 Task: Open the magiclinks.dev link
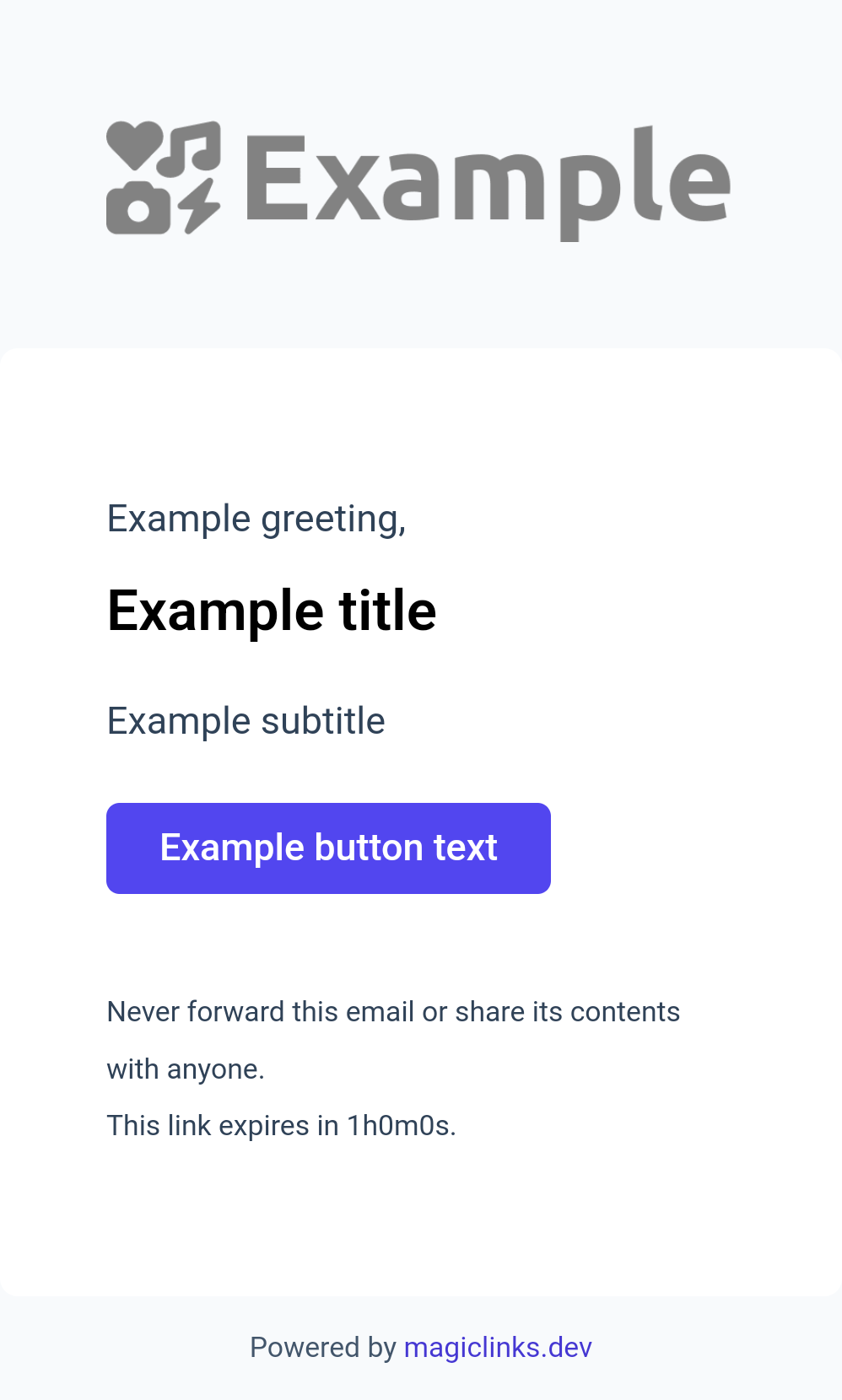(x=498, y=1347)
